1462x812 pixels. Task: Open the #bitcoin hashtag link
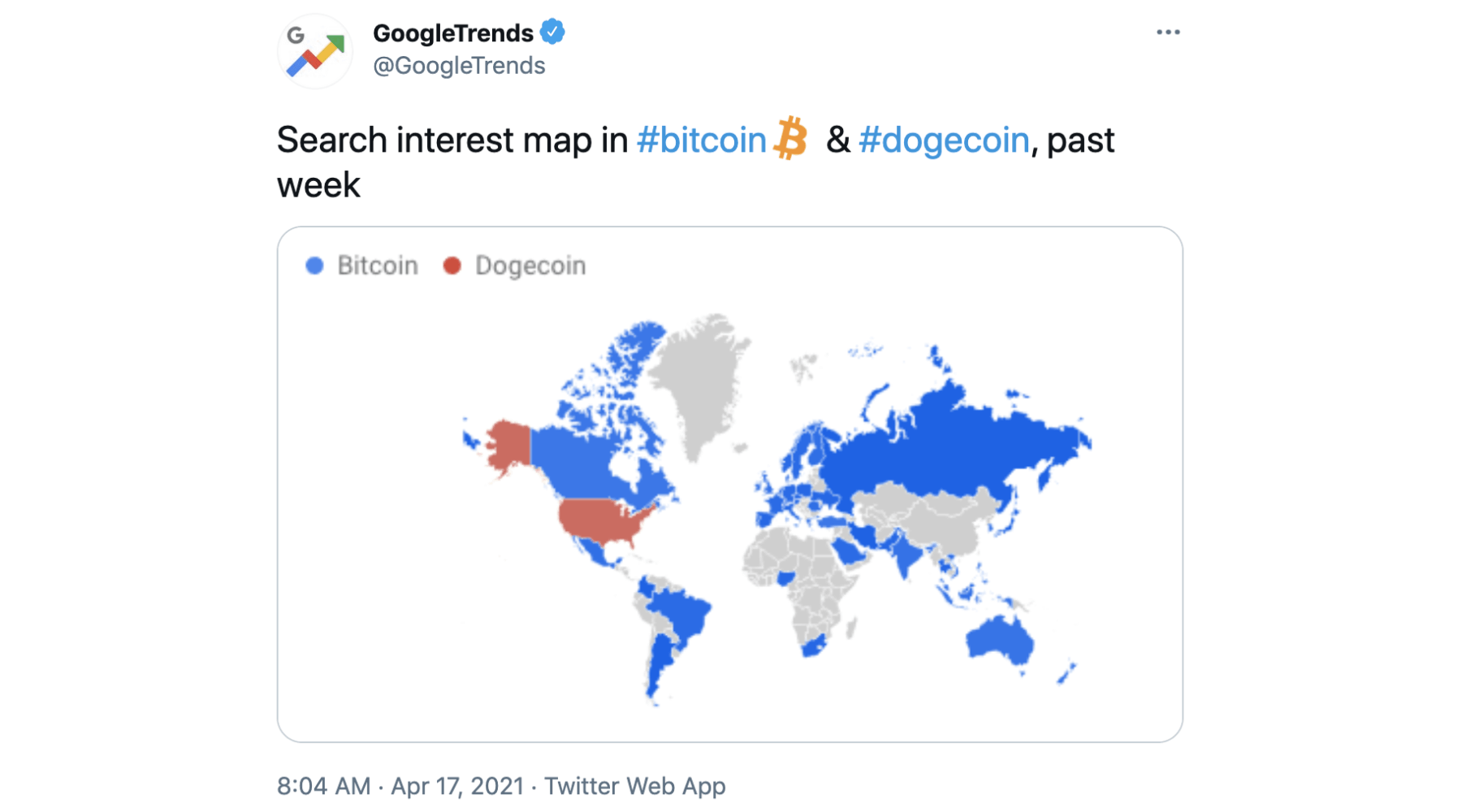(x=701, y=140)
